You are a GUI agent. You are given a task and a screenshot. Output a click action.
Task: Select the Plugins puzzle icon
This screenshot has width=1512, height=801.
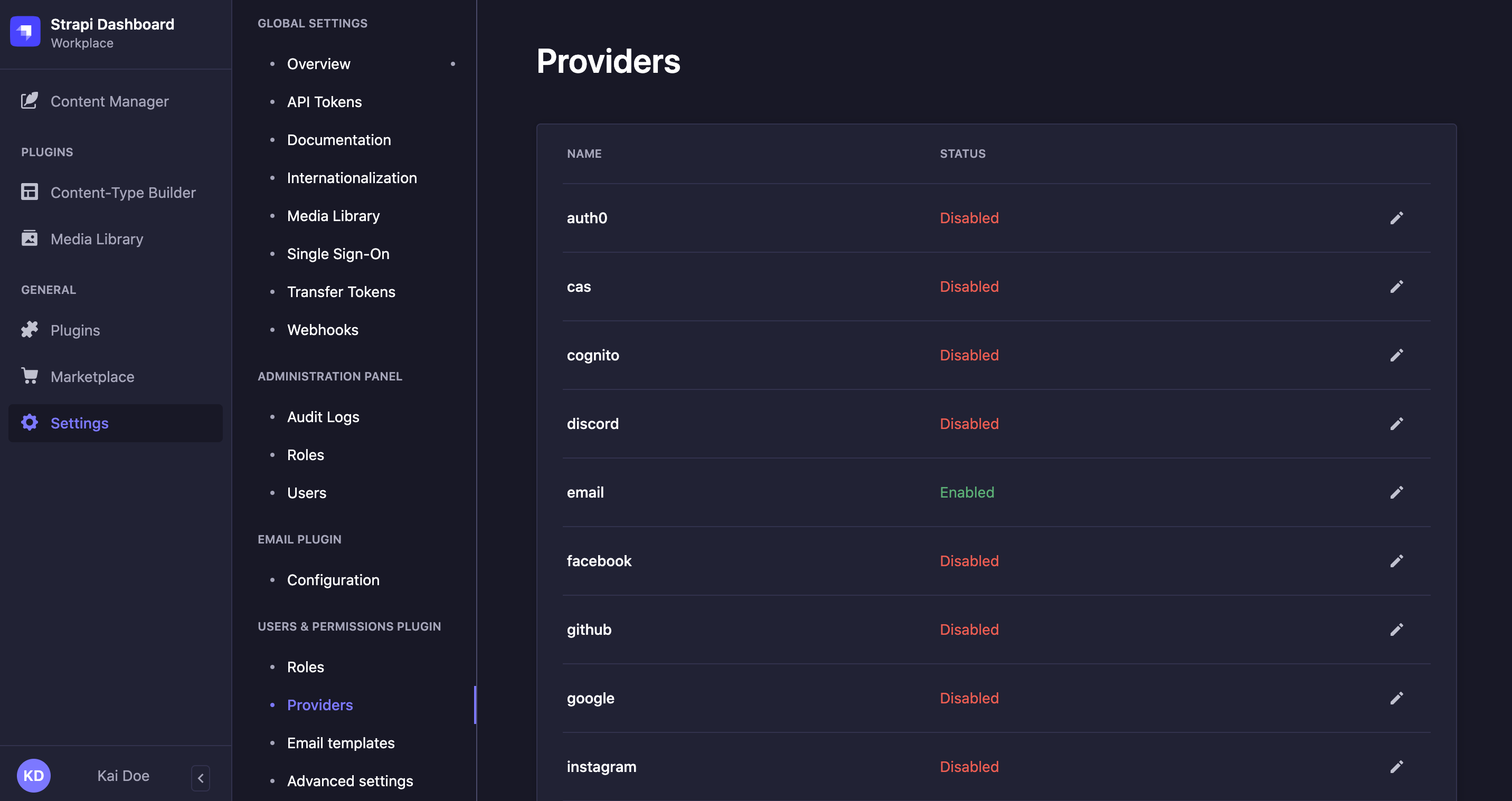point(30,329)
